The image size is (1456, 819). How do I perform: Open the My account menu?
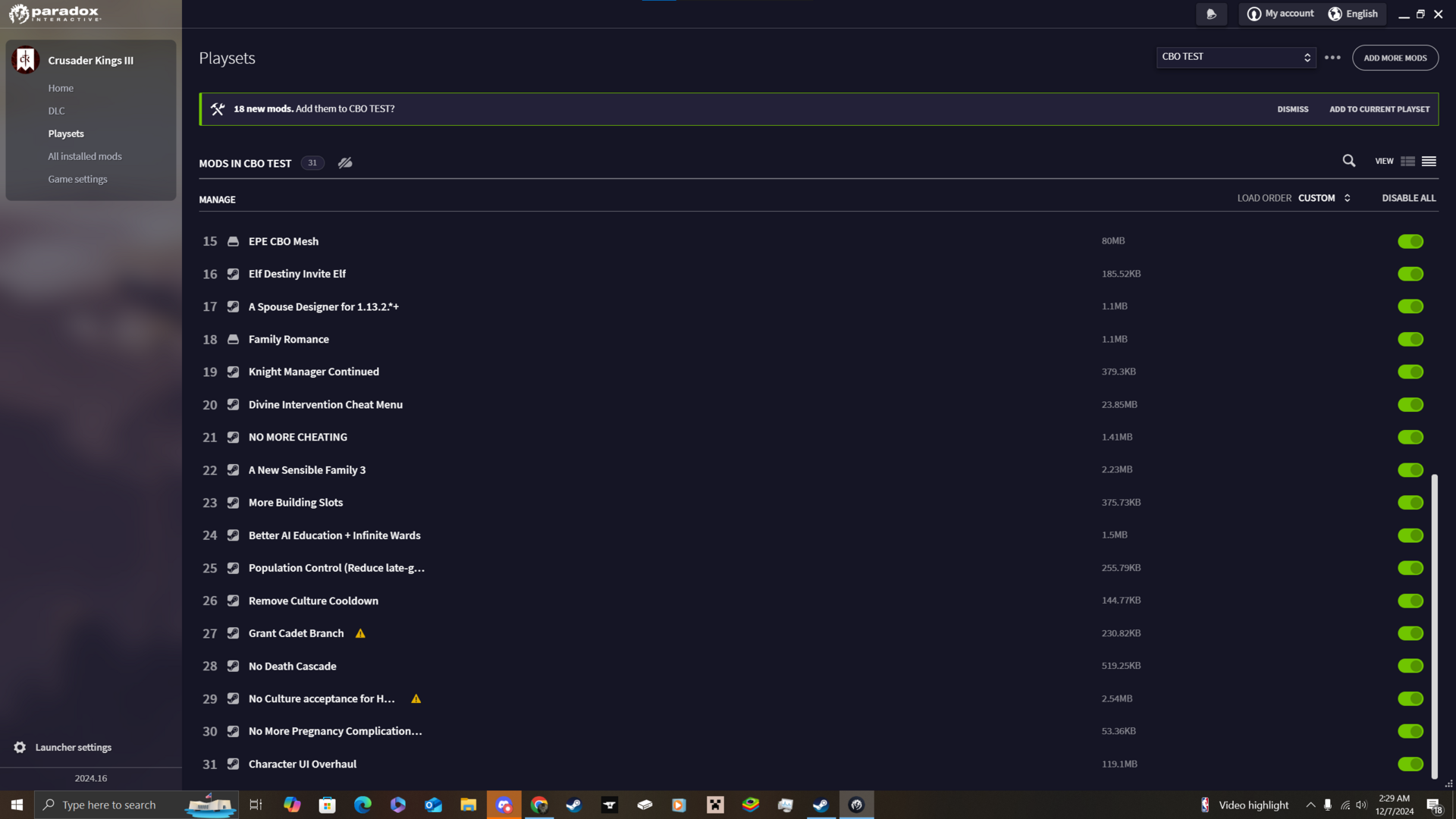tap(1281, 14)
